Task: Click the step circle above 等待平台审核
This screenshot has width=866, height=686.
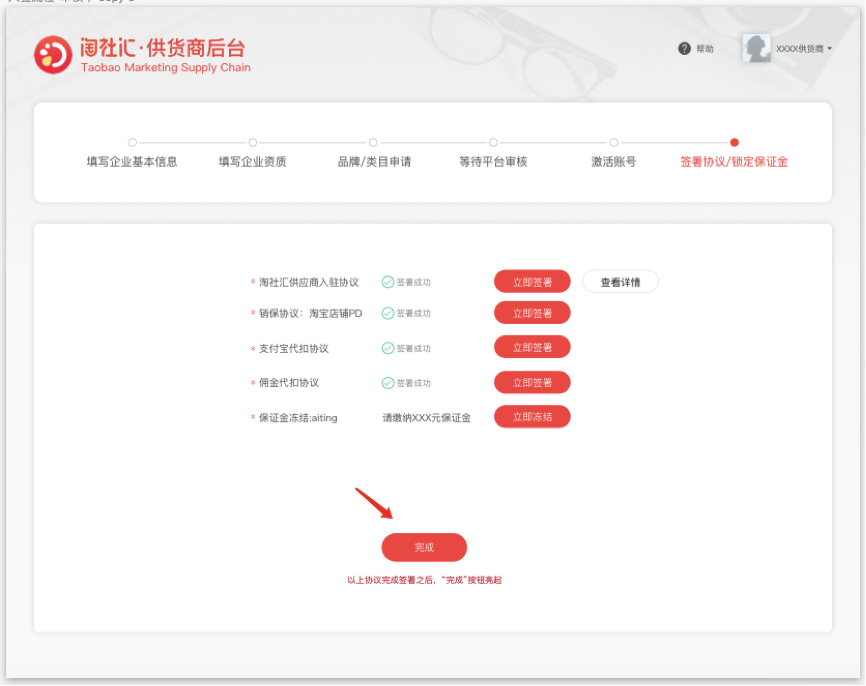Action: coord(493,142)
